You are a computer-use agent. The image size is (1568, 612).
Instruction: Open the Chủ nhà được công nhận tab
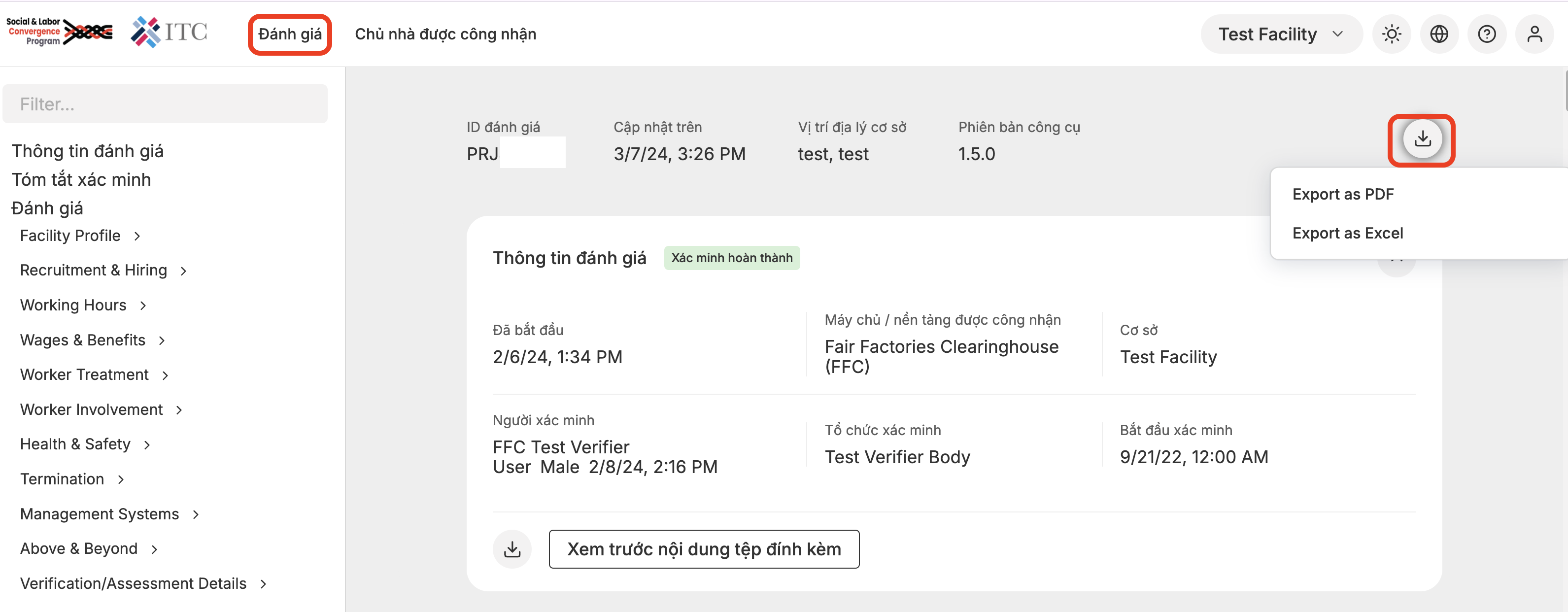[x=445, y=34]
